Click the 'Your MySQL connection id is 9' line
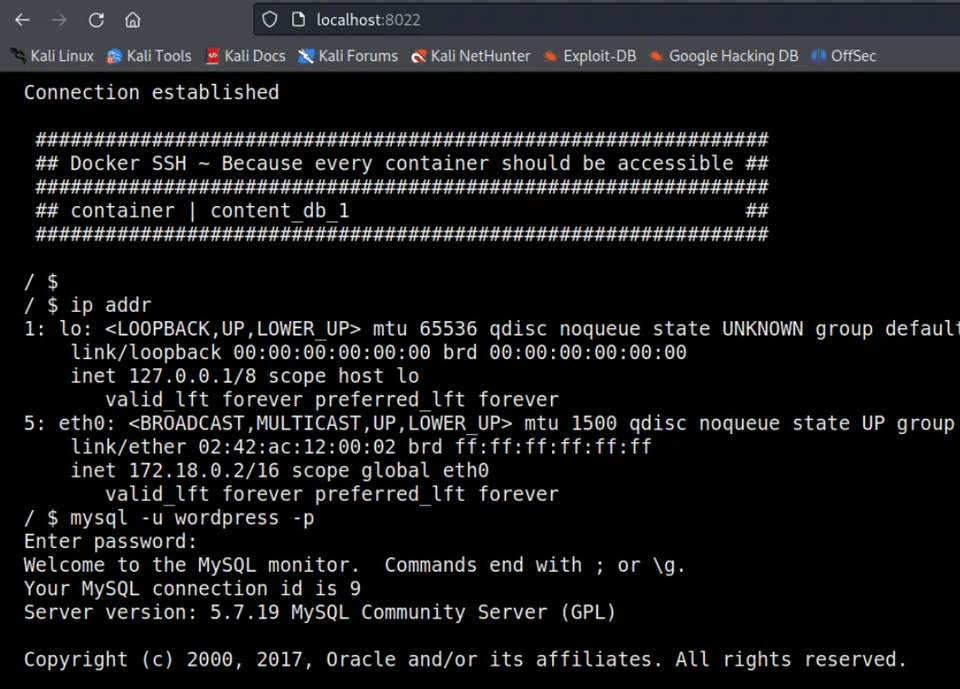Screen dimensions: 960x689 point(192,589)
